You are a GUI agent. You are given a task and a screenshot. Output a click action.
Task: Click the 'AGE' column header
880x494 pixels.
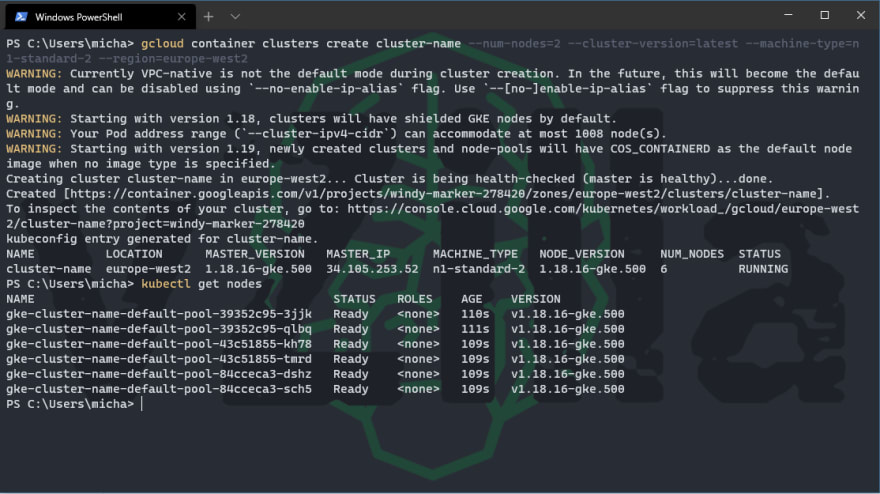tap(471, 299)
